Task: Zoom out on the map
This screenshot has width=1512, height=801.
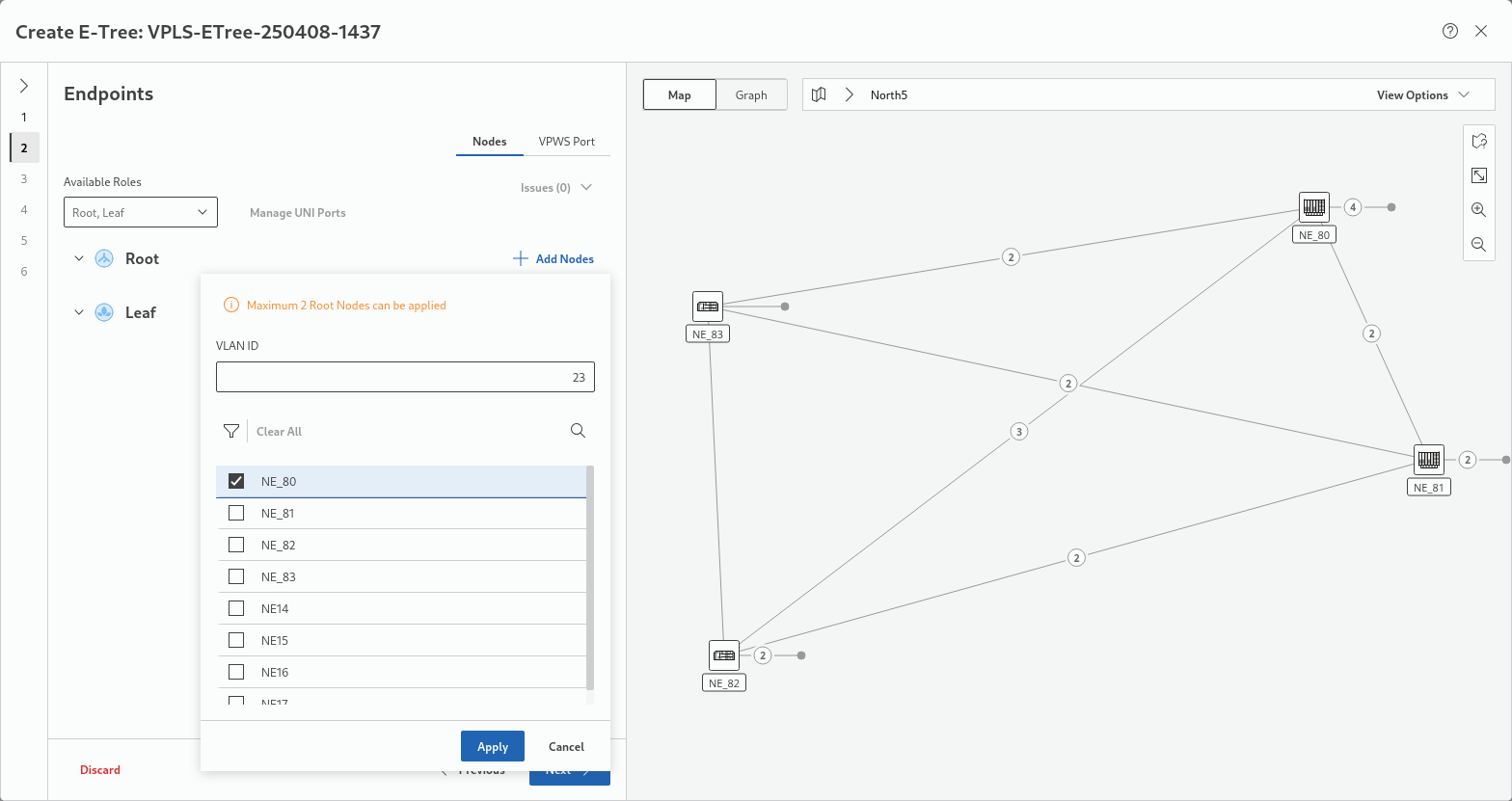Action: (1478, 245)
